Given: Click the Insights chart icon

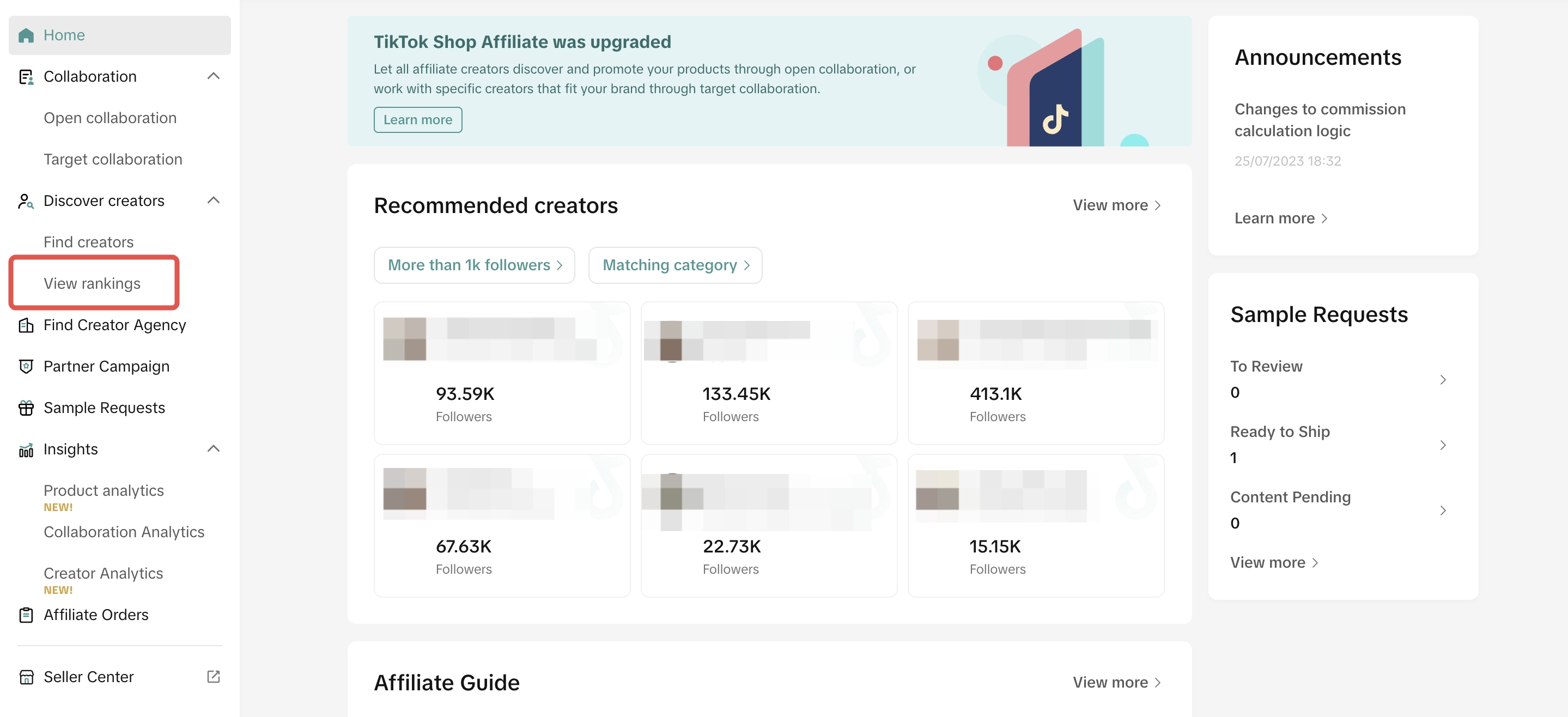Looking at the screenshot, I should click(26, 450).
